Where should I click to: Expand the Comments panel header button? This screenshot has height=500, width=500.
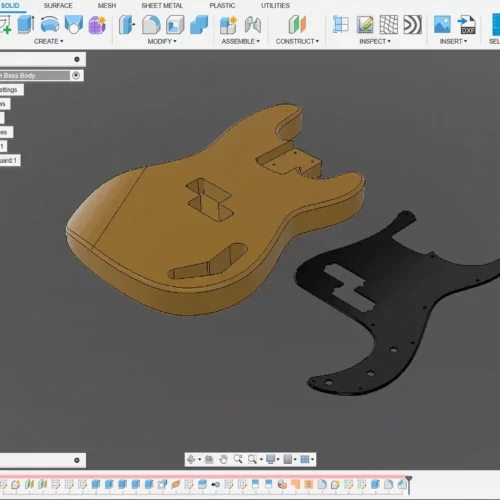pos(77,460)
